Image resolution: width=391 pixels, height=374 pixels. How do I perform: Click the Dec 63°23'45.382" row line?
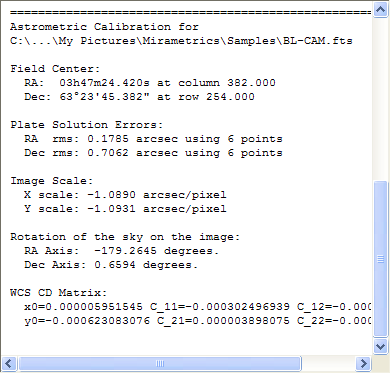pos(139,97)
